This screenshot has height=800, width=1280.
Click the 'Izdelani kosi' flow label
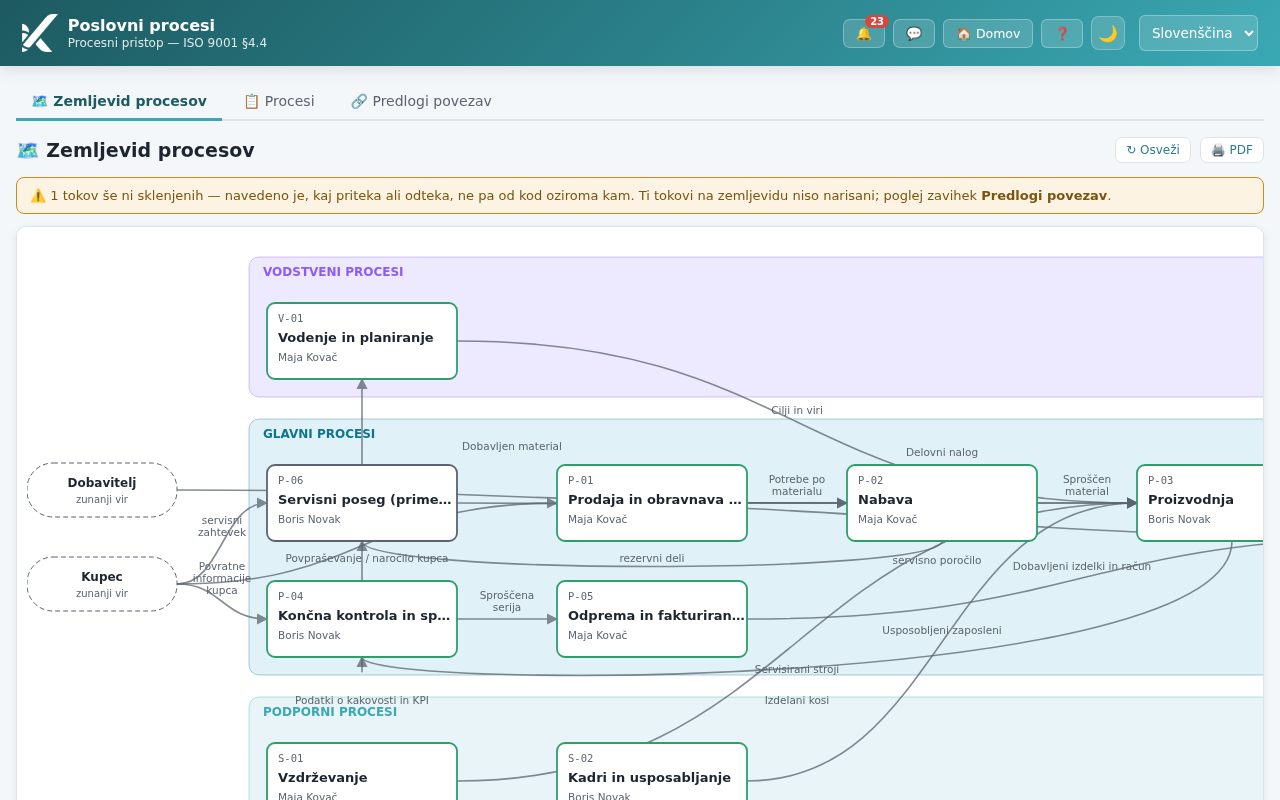pyautogui.click(x=797, y=700)
